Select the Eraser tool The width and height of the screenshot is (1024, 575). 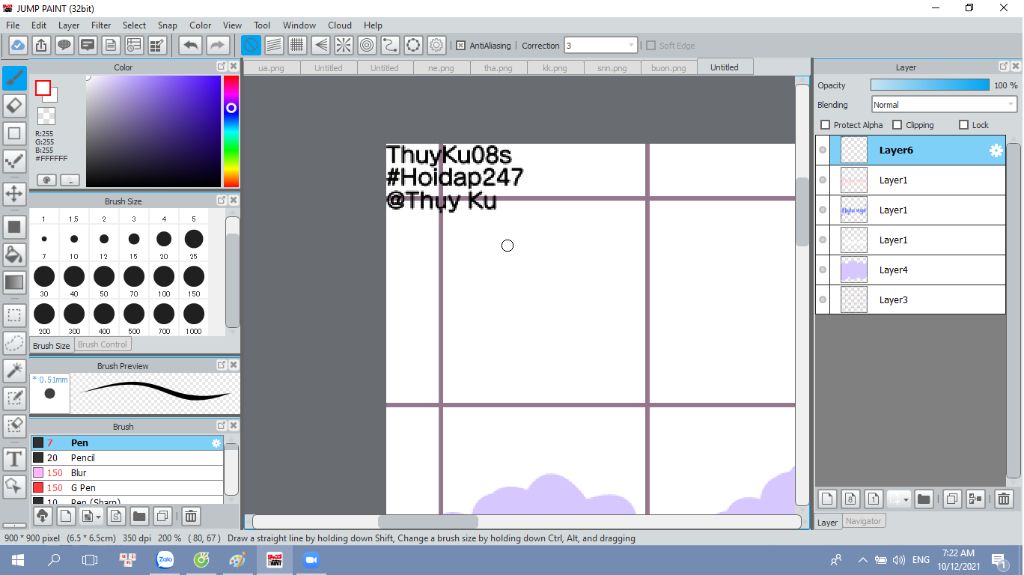[x=14, y=105]
